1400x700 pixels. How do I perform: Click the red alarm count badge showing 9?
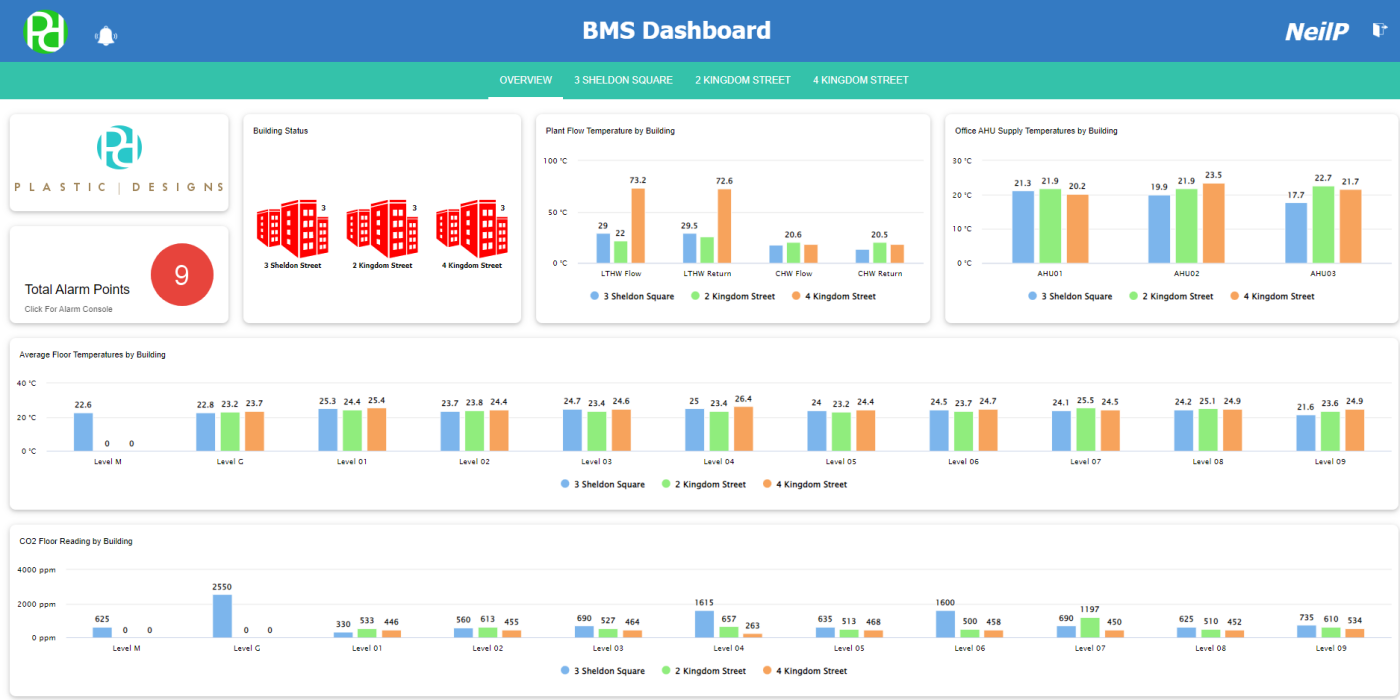click(x=182, y=275)
